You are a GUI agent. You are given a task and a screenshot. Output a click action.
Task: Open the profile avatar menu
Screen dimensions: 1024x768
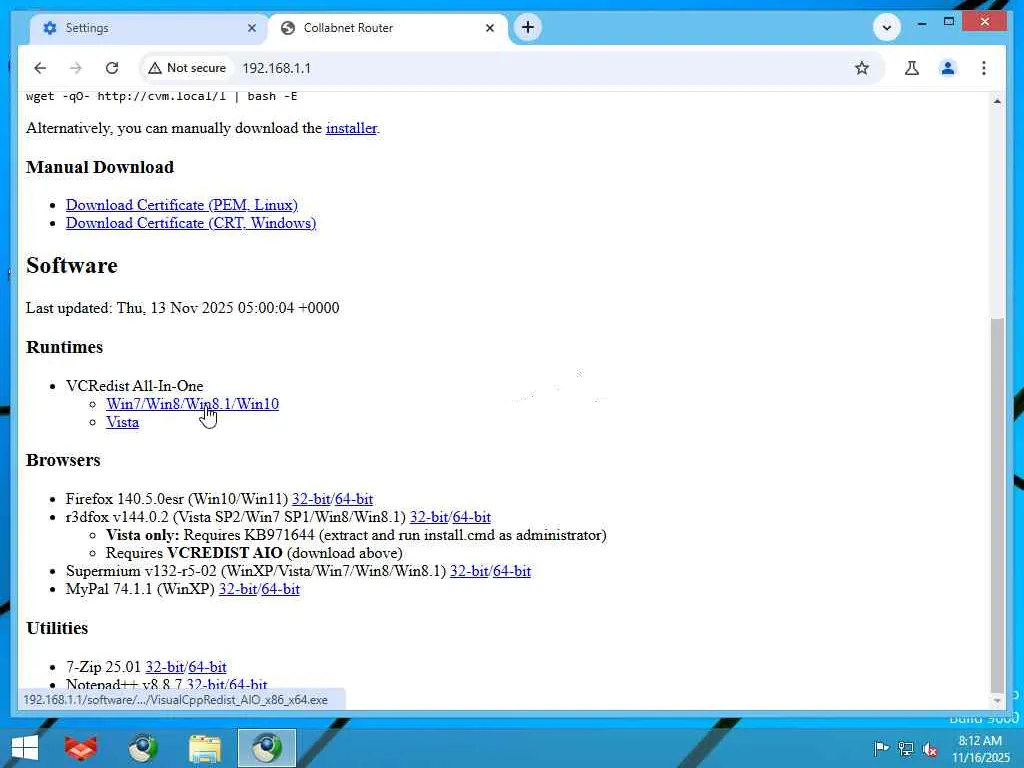pyautogui.click(x=948, y=68)
